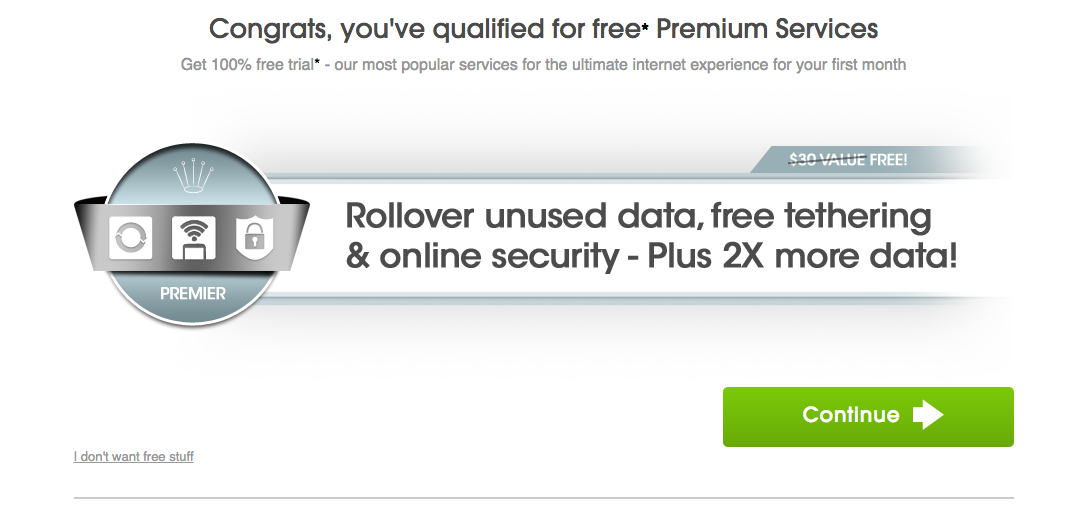Screen dimensions: 1087x515
Task: Click the white arrow on Continue button
Action: (928, 414)
